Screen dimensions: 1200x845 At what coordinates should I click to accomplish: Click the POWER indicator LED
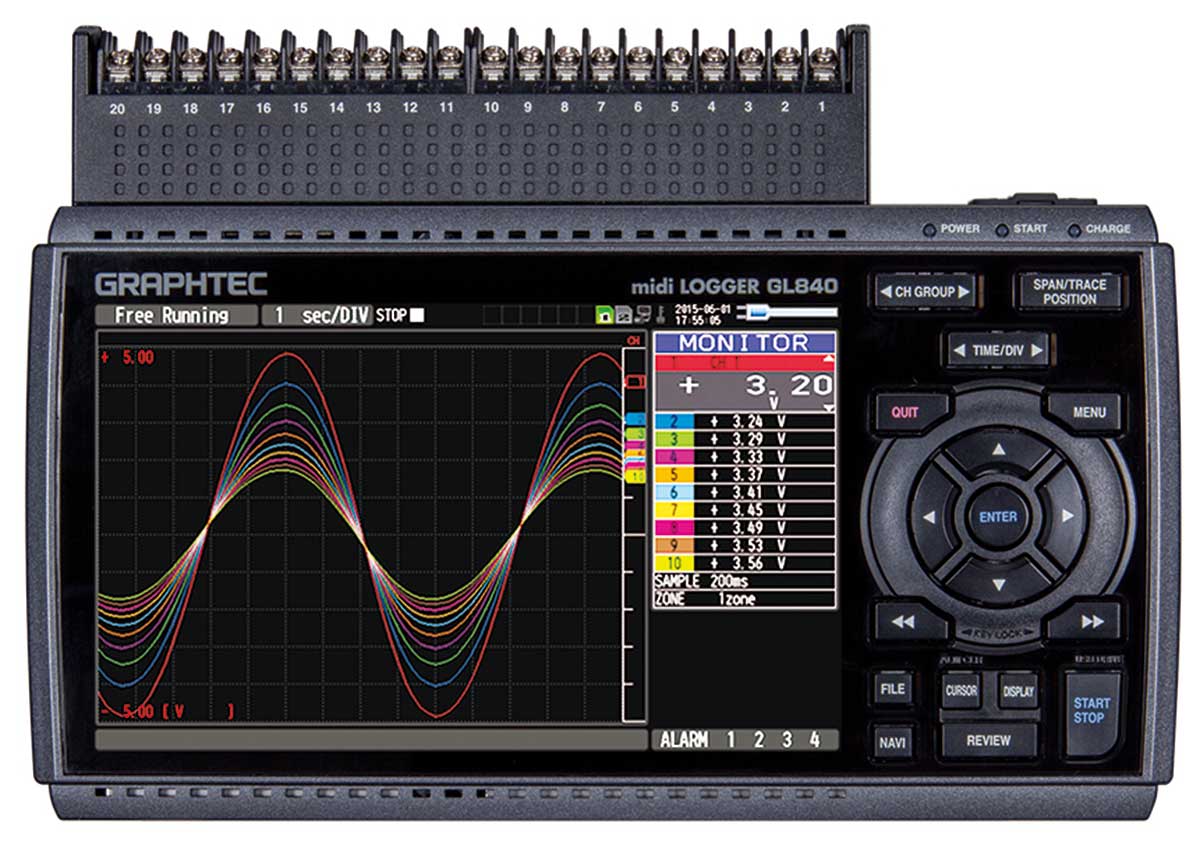tap(930, 229)
